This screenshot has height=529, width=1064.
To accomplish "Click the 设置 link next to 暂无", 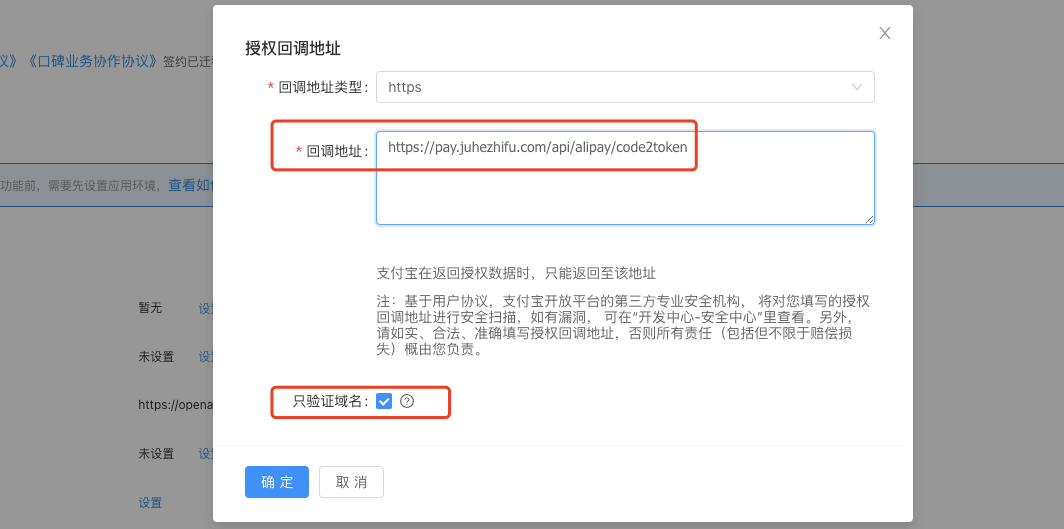I will tap(206, 308).
